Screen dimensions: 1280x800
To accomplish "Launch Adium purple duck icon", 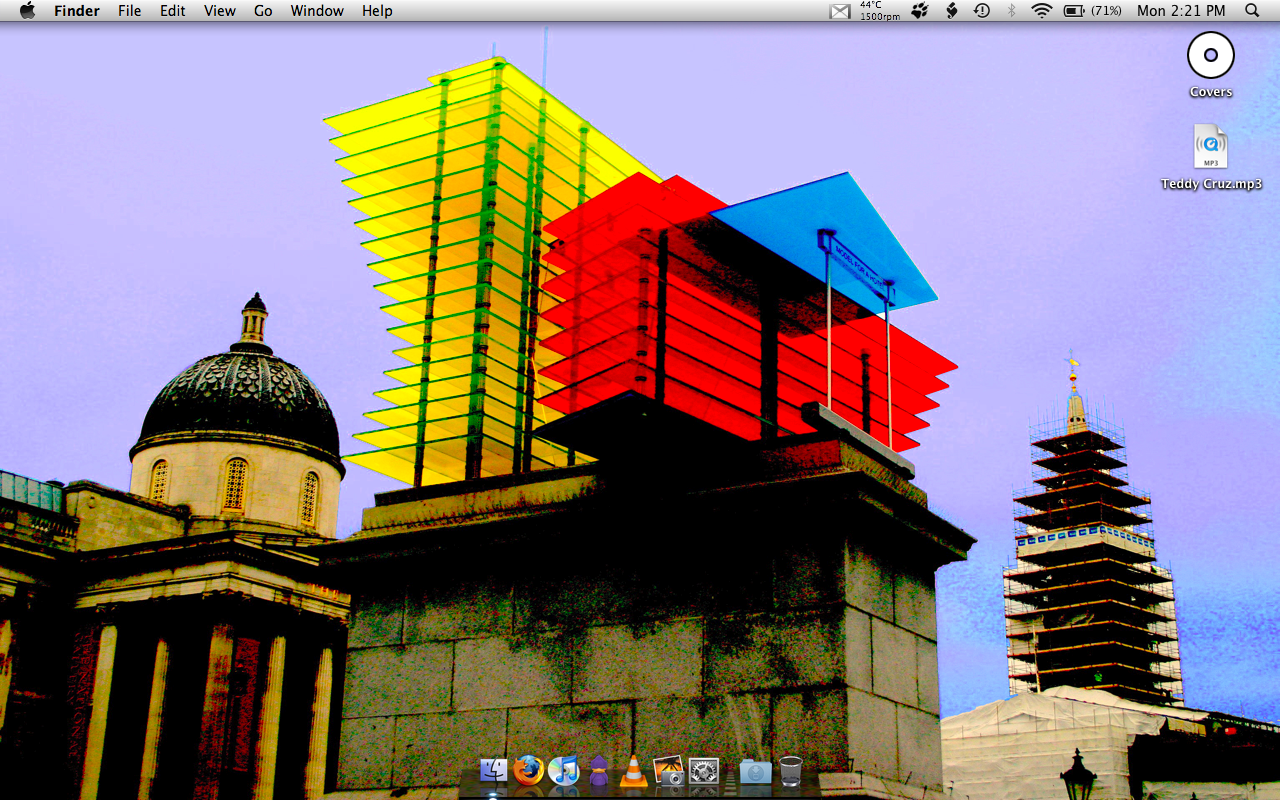I will [x=599, y=770].
